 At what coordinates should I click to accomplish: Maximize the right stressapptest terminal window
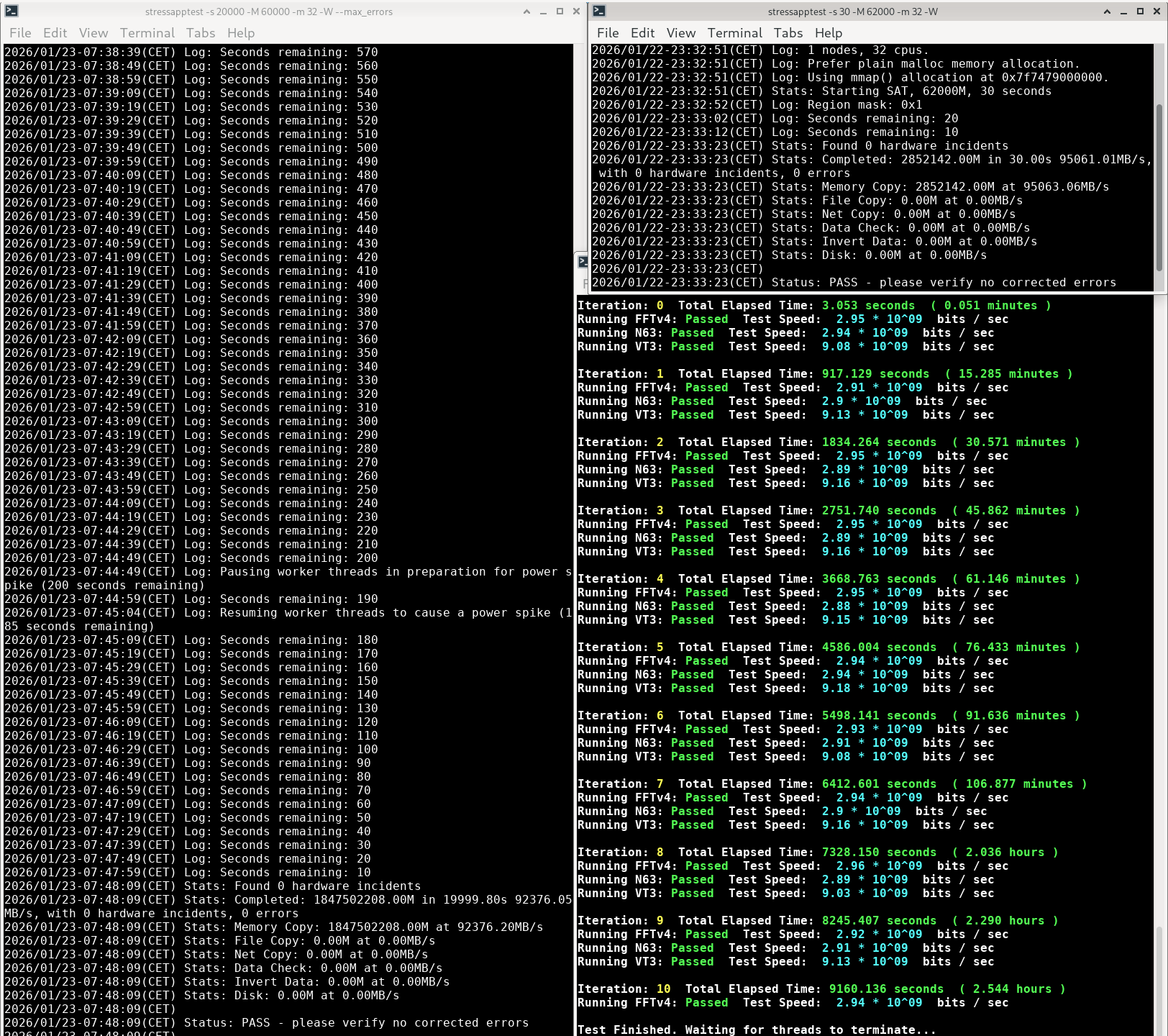point(1140,12)
